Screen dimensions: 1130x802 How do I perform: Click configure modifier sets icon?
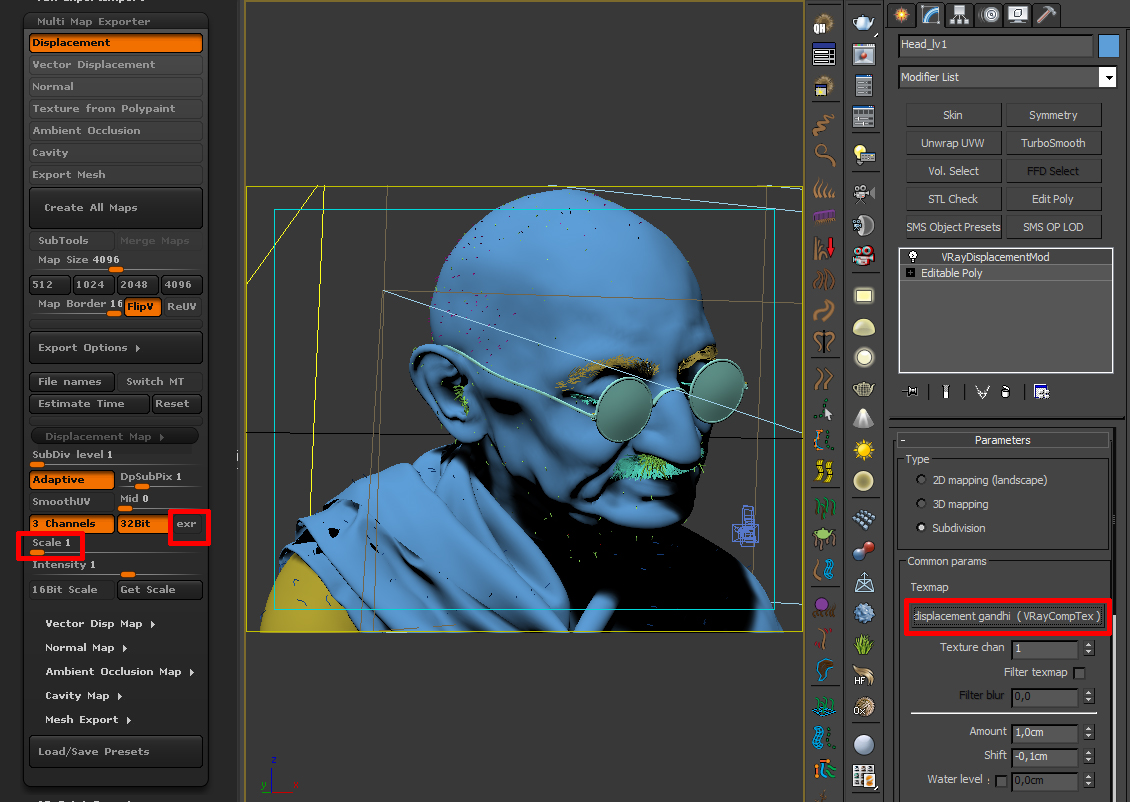pyautogui.click(x=1041, y=391)
